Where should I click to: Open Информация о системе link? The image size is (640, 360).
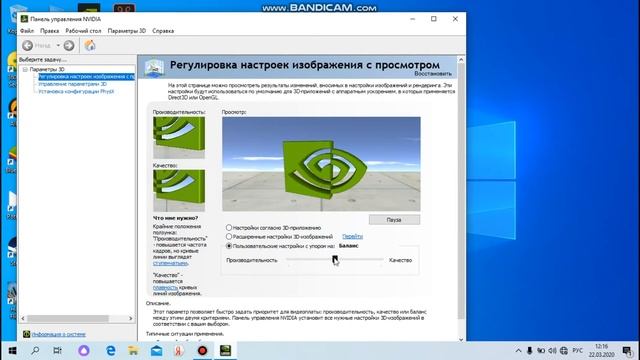click(58, 334)
